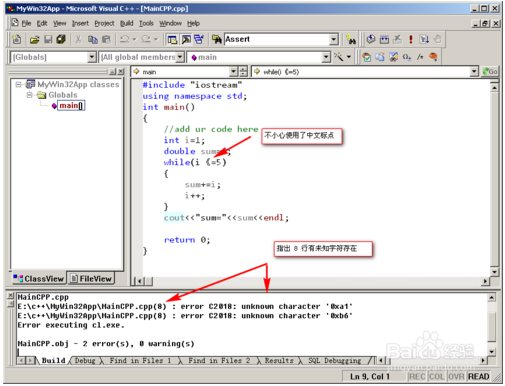Viewport: 505px width, 386px height.
Task: Click the Undo arrow icon
Action: click(124, 39)
